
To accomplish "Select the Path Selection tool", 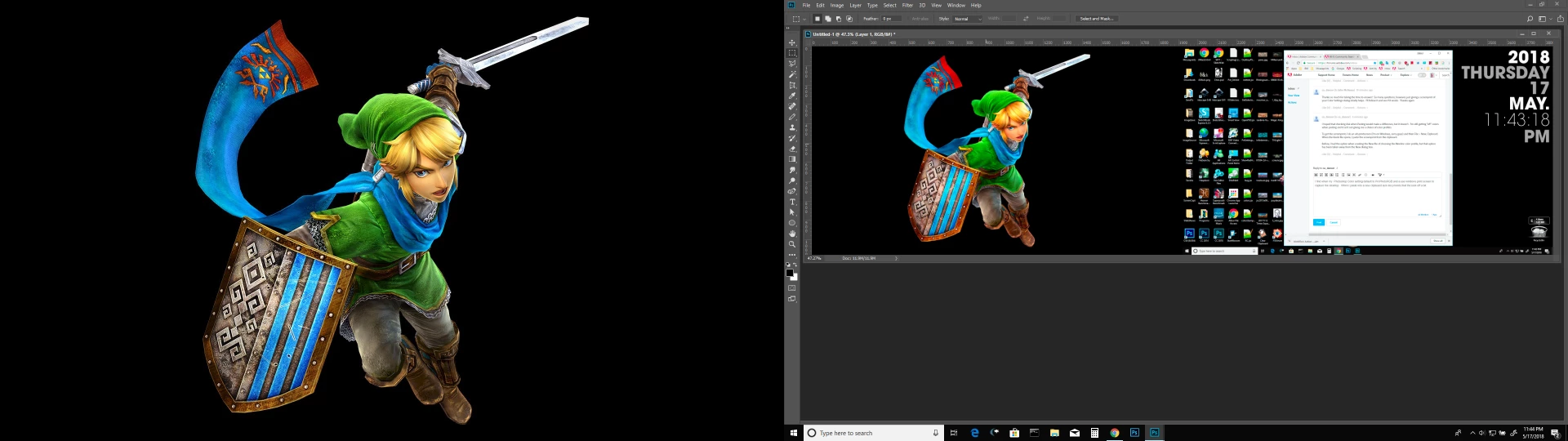I will pyautogui.click(x=792, y=212).
